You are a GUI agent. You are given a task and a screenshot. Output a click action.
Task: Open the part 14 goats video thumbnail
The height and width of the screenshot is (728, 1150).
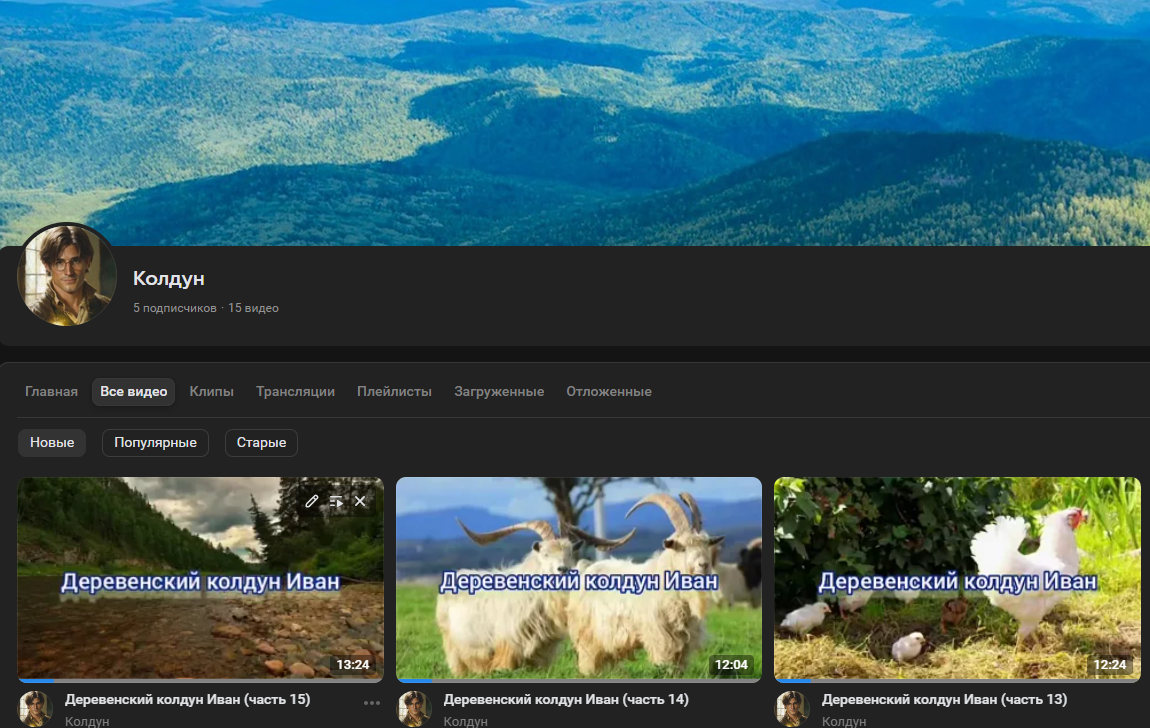point(579,579)
